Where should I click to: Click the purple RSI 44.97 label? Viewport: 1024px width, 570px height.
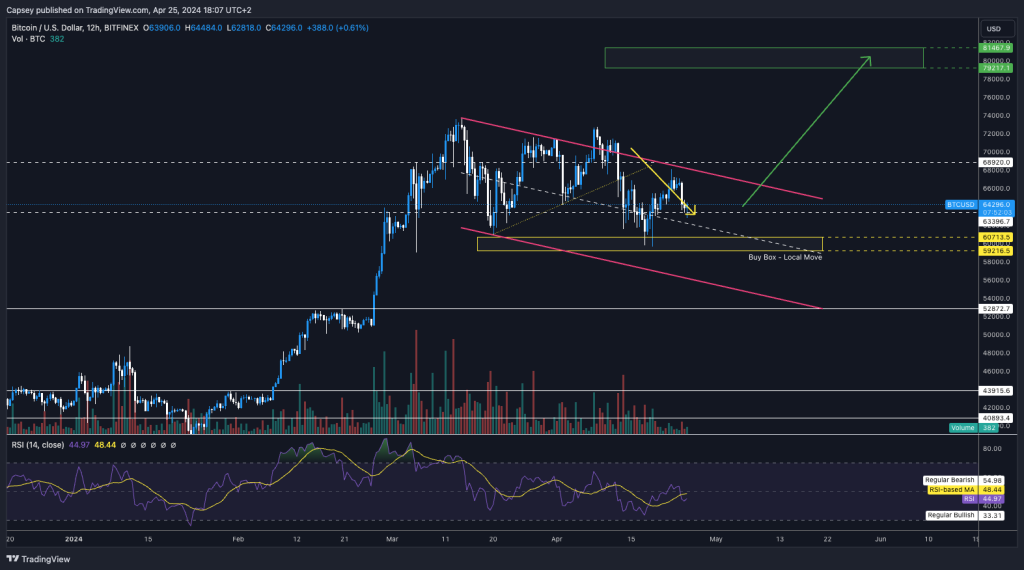(983, 499)
